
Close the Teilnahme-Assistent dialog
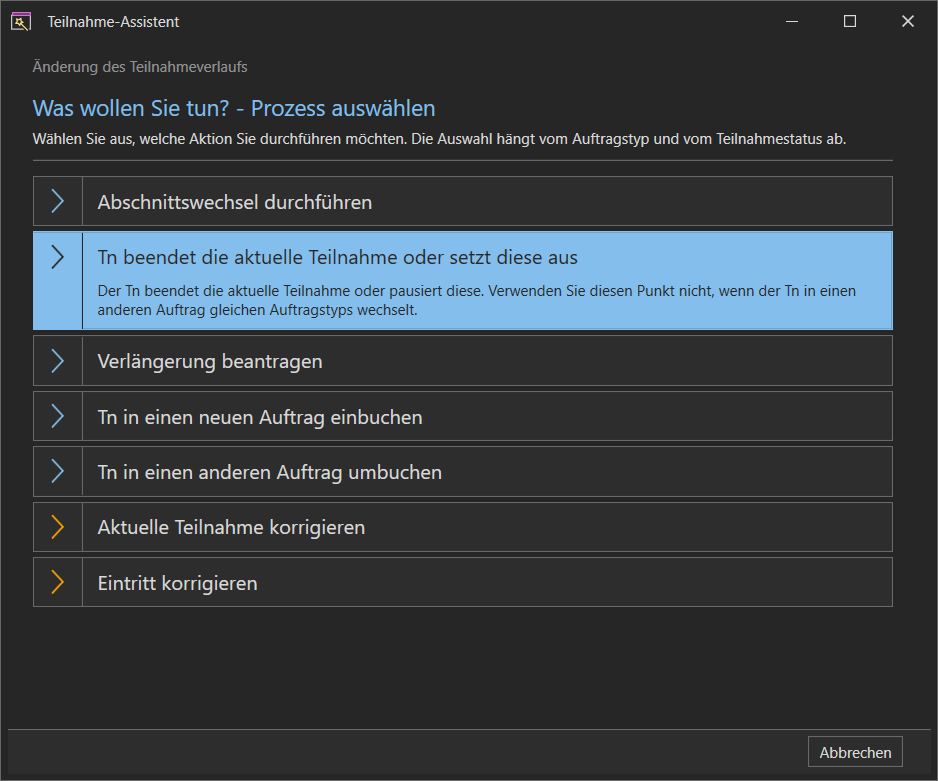coord(907,22)
